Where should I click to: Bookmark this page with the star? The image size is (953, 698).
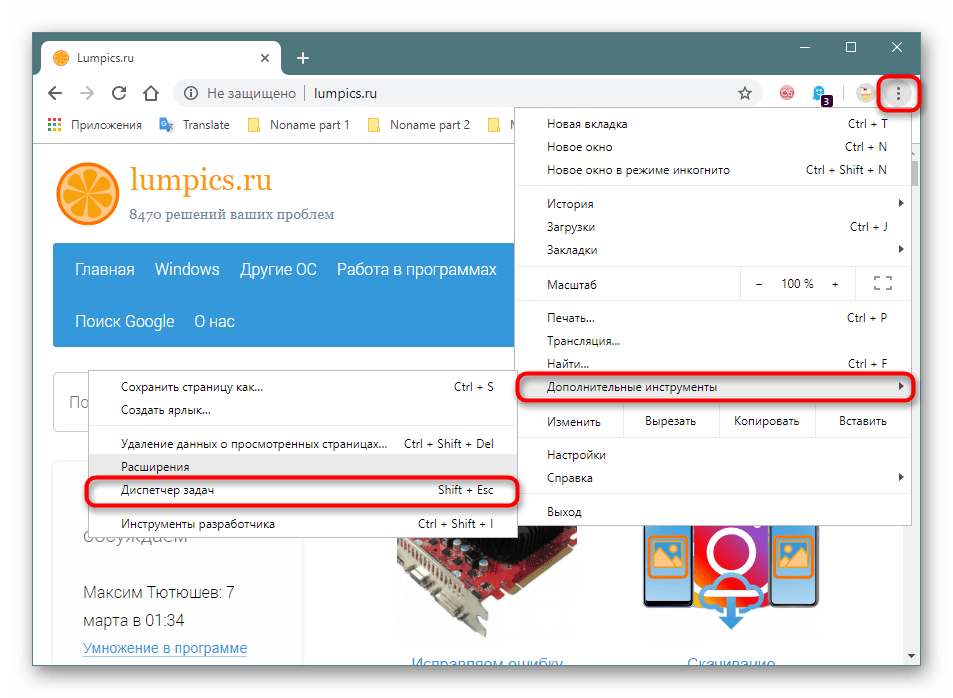click(744, 93)
